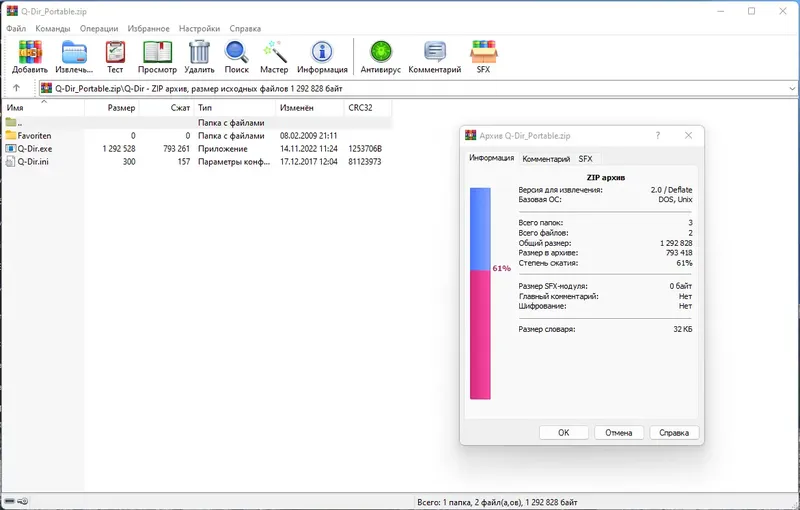Click the date 14.11.2022 11:24
The image size is (800, 510).
click(x=309, y=148)
